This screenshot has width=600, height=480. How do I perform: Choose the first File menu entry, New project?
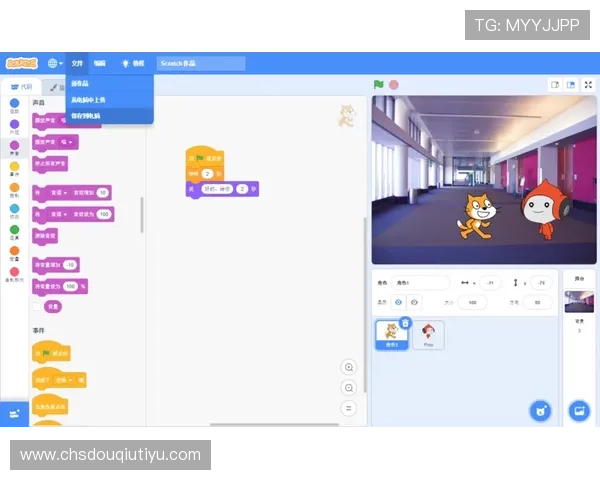tap(110, 83)
